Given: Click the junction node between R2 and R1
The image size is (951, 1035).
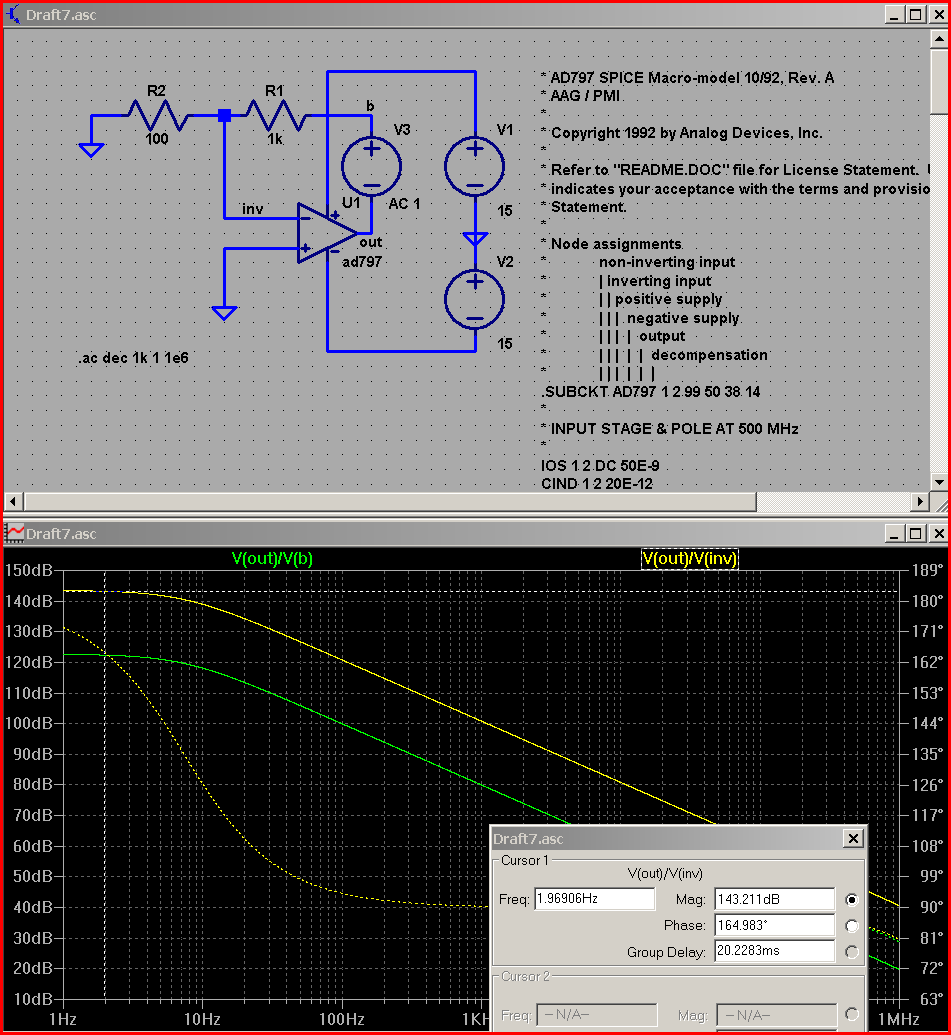Looking at the screenshot, I should click(x=224, y=116).
